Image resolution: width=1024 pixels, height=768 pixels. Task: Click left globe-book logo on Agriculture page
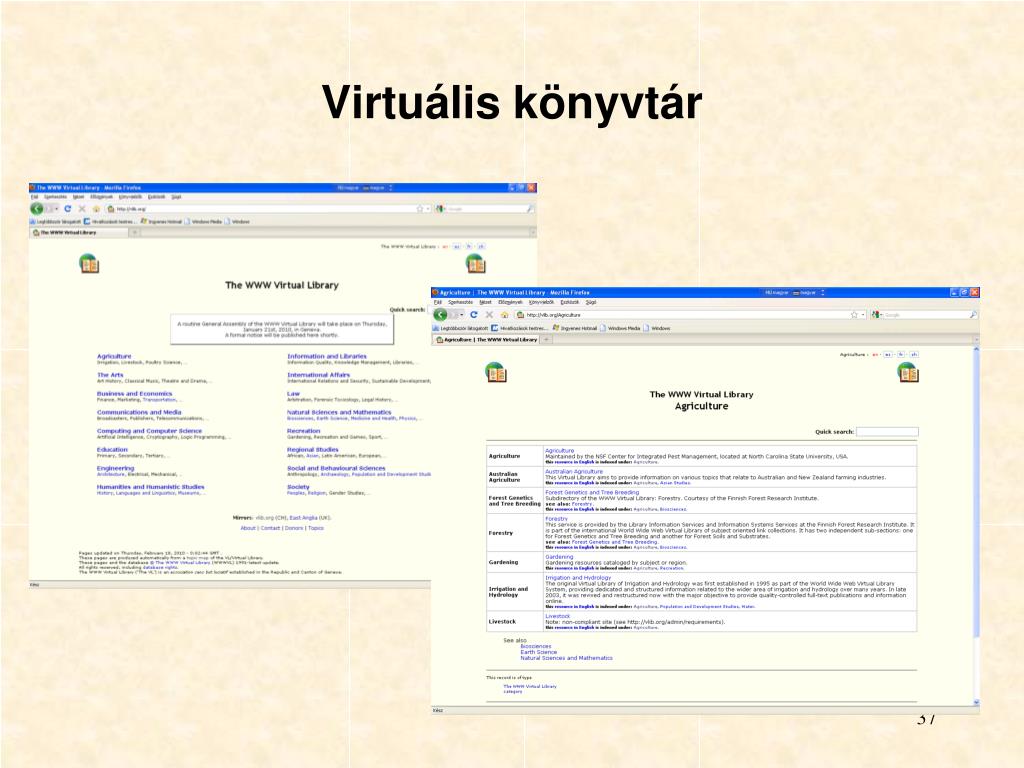coord(496,373)
